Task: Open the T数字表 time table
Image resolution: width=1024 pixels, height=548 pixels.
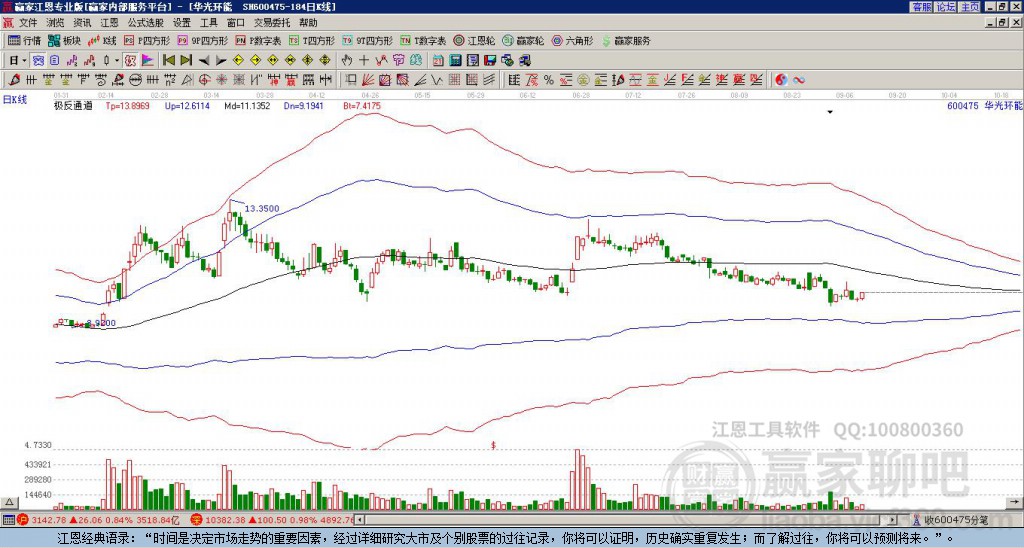Action: click(423, 40)
